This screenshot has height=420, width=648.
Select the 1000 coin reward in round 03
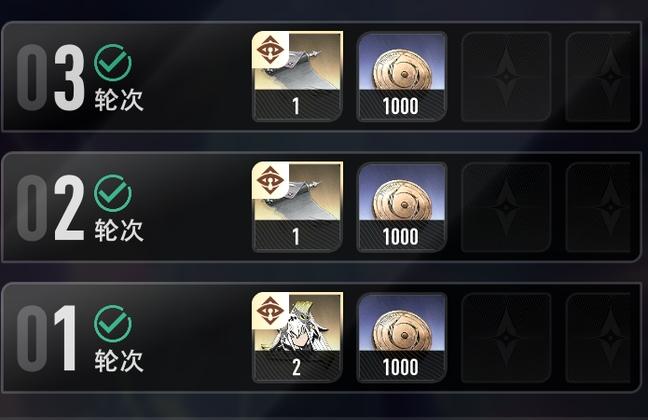402,76
